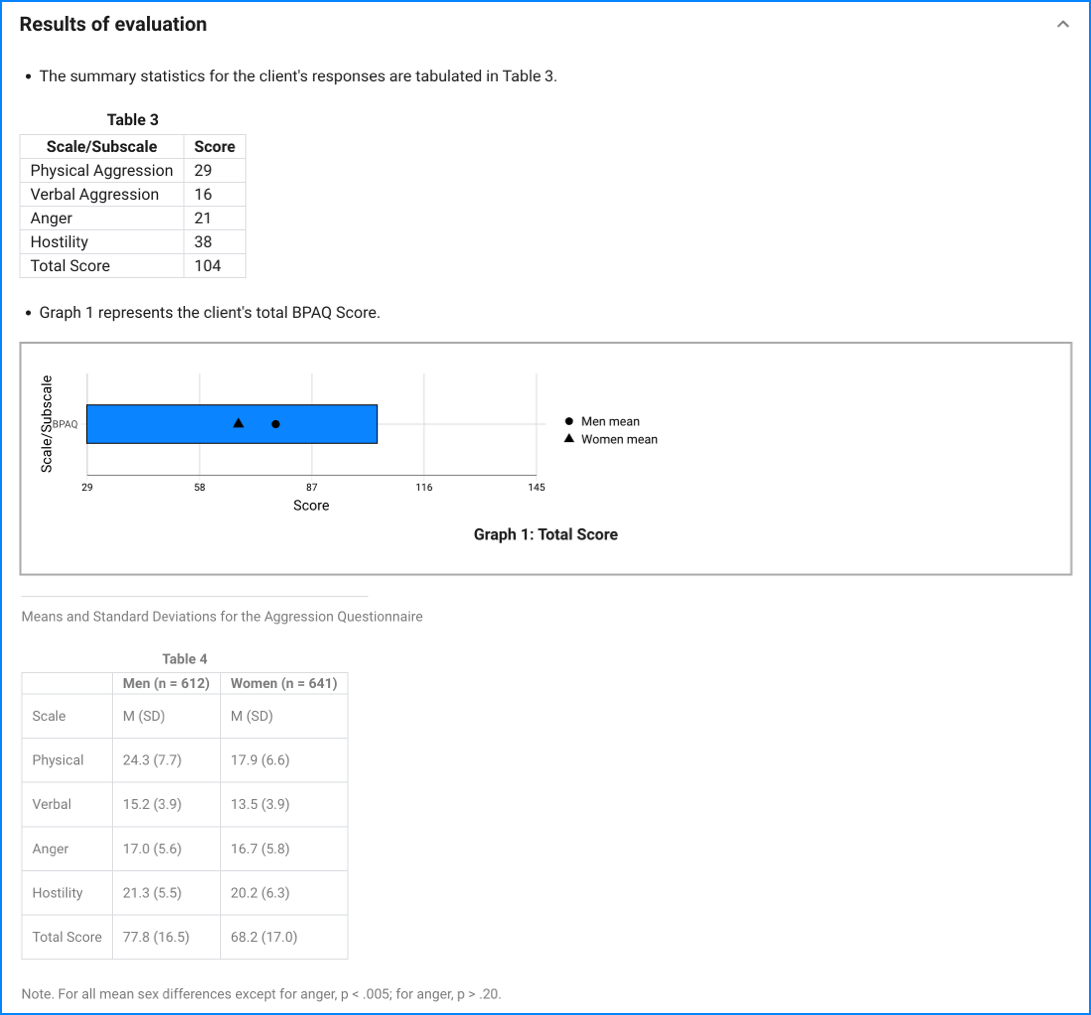The image size is (1091, 1015).
Task: Select the Men (n = 612) column header
Action: point(166,684)
